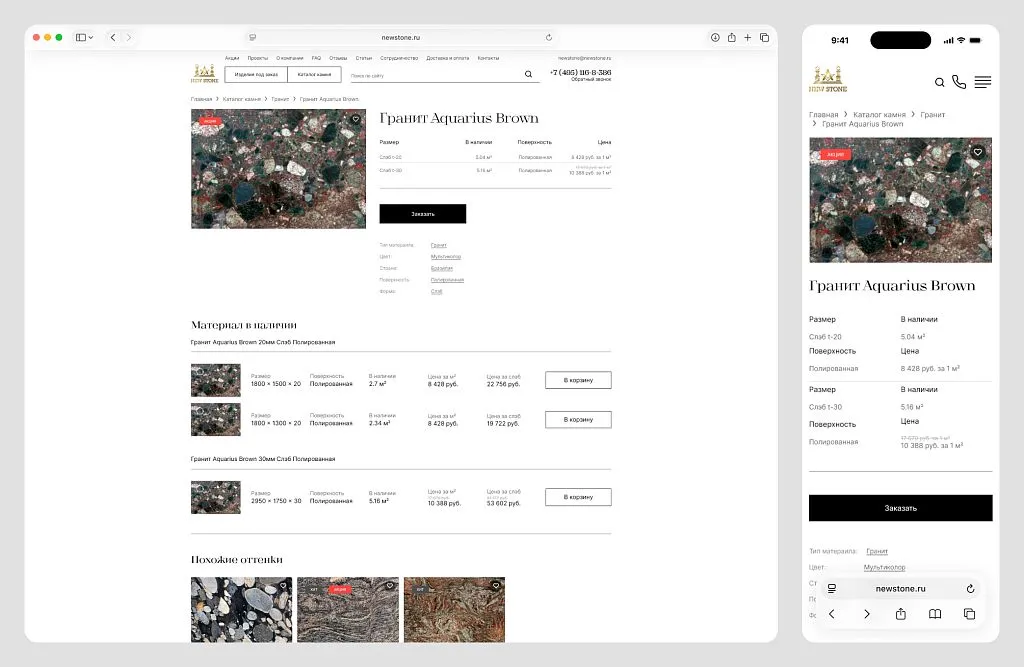Tap the phone call icon in mobile header
This screenshot has height=667, width=1024.
959,82
